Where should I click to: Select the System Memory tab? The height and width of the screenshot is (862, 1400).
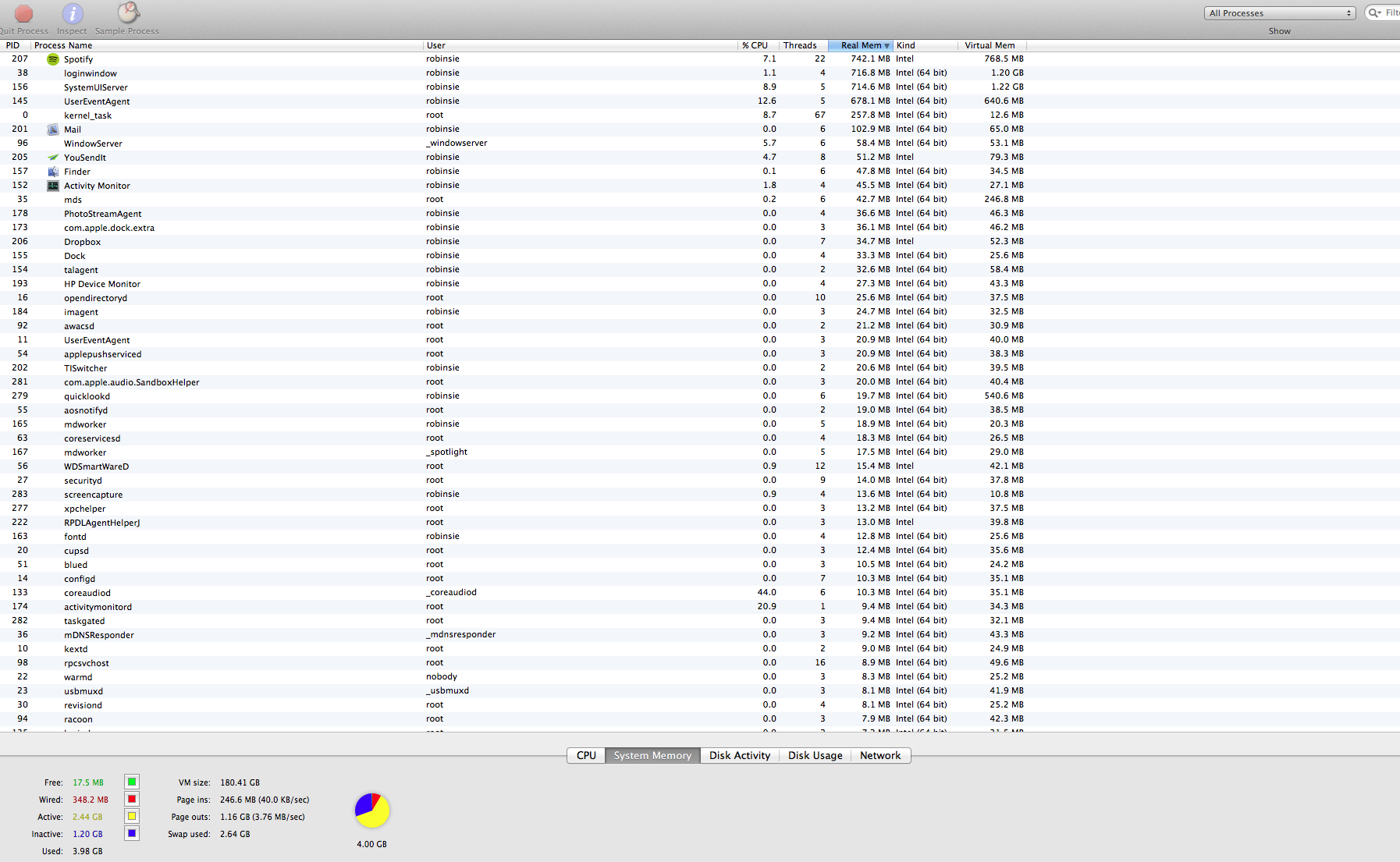point(652,755)
